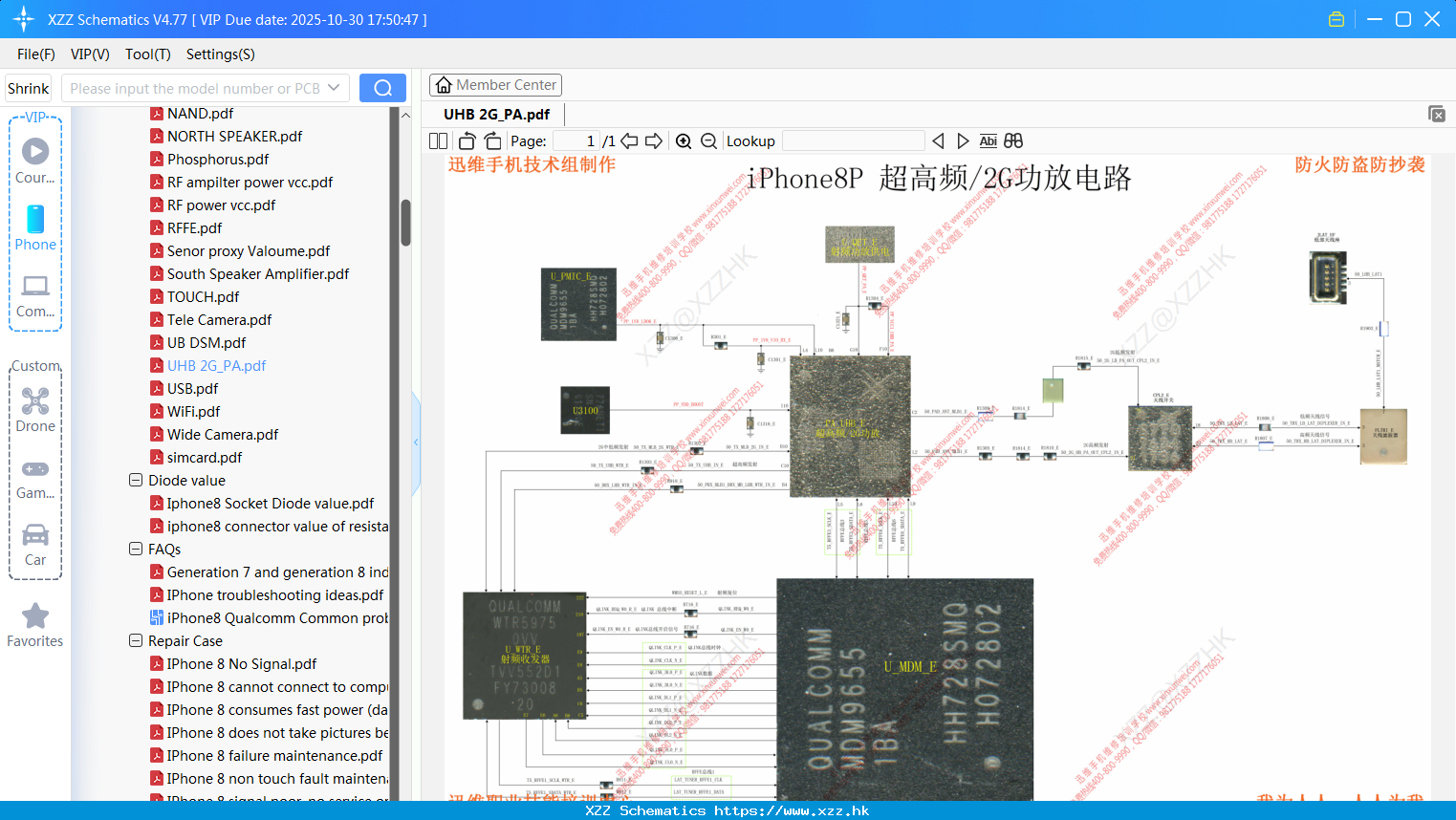Rotate page counterclockwise

pyautogui.click(x=467, y=140)
